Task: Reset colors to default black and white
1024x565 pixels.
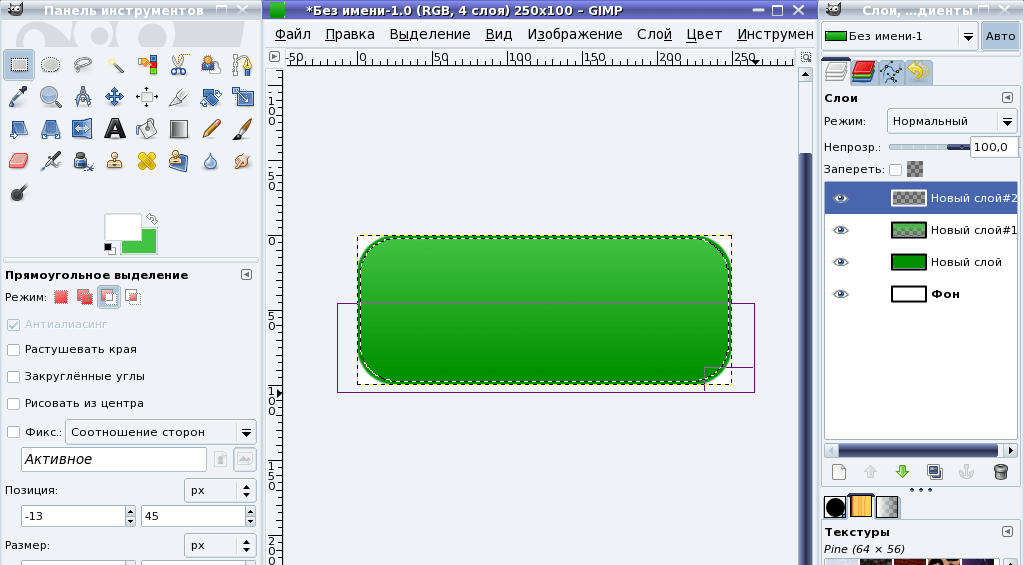Action: [x=110, y=248]
